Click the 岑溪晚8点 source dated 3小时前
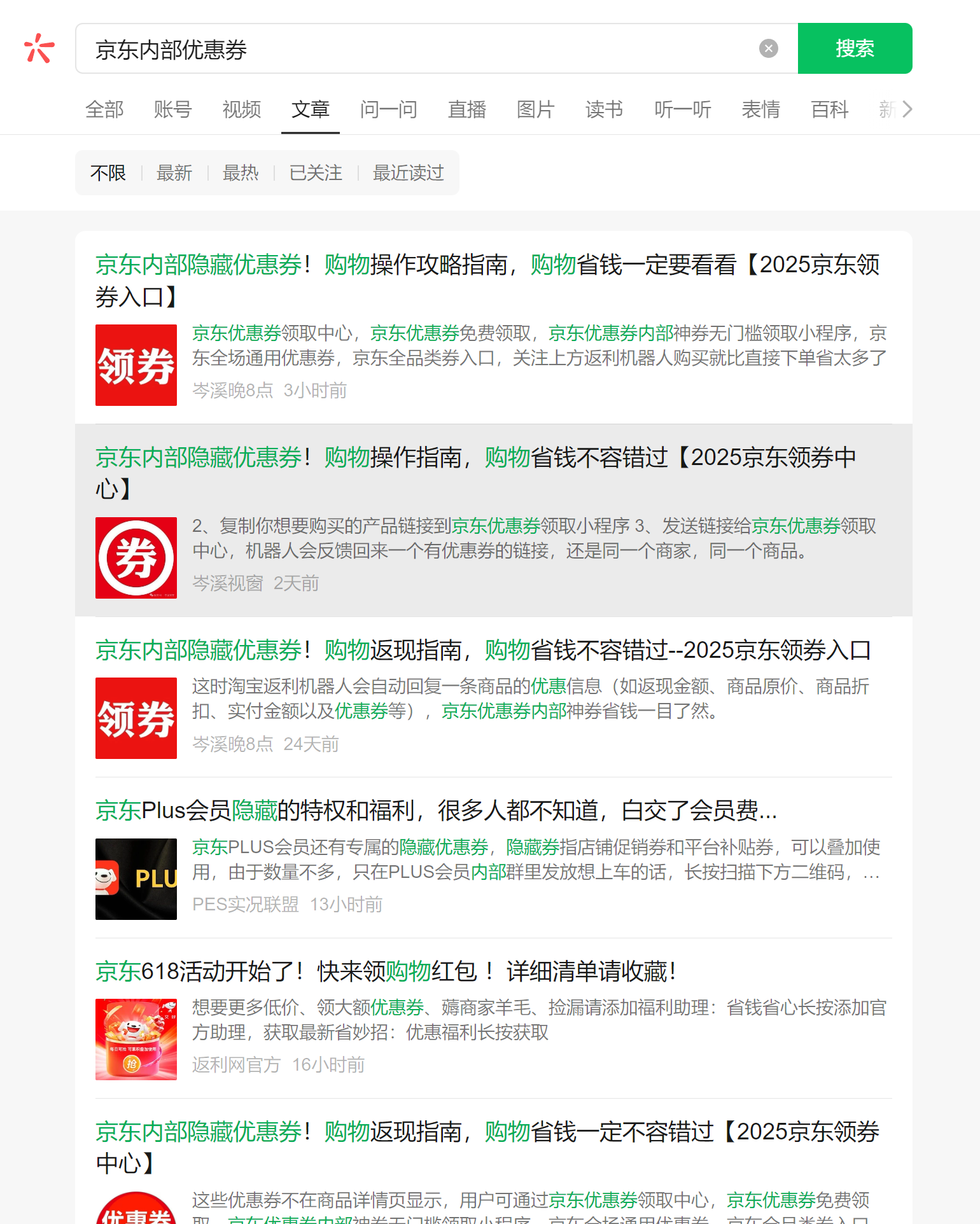Viewport: 980px width, 1224px height. pyautogui.click(x=233, y=391)
